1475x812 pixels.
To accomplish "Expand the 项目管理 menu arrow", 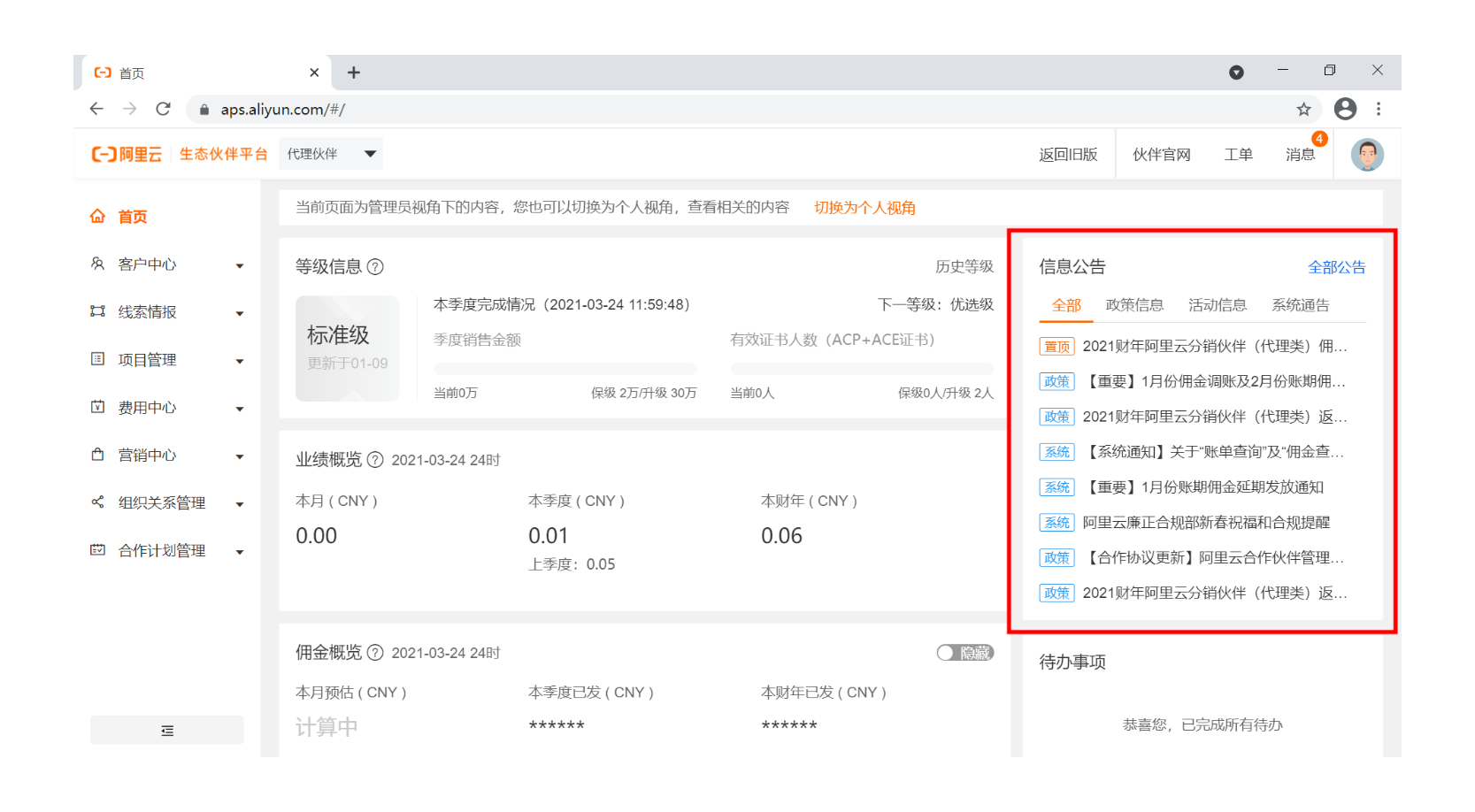I will 239,361.
